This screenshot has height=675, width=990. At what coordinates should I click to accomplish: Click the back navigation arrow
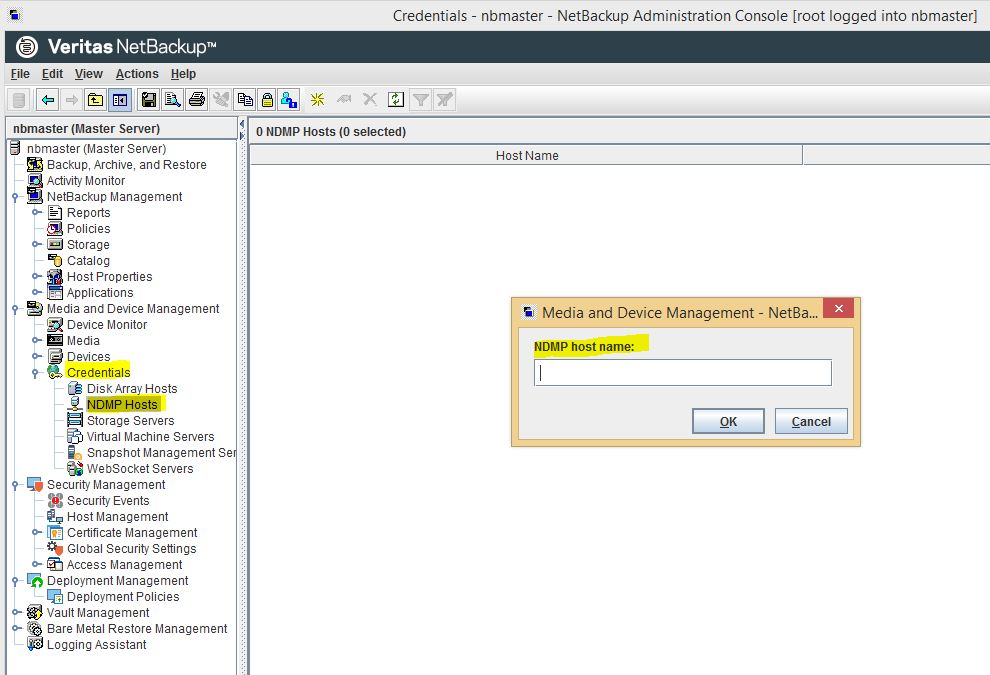click(47, 99)
